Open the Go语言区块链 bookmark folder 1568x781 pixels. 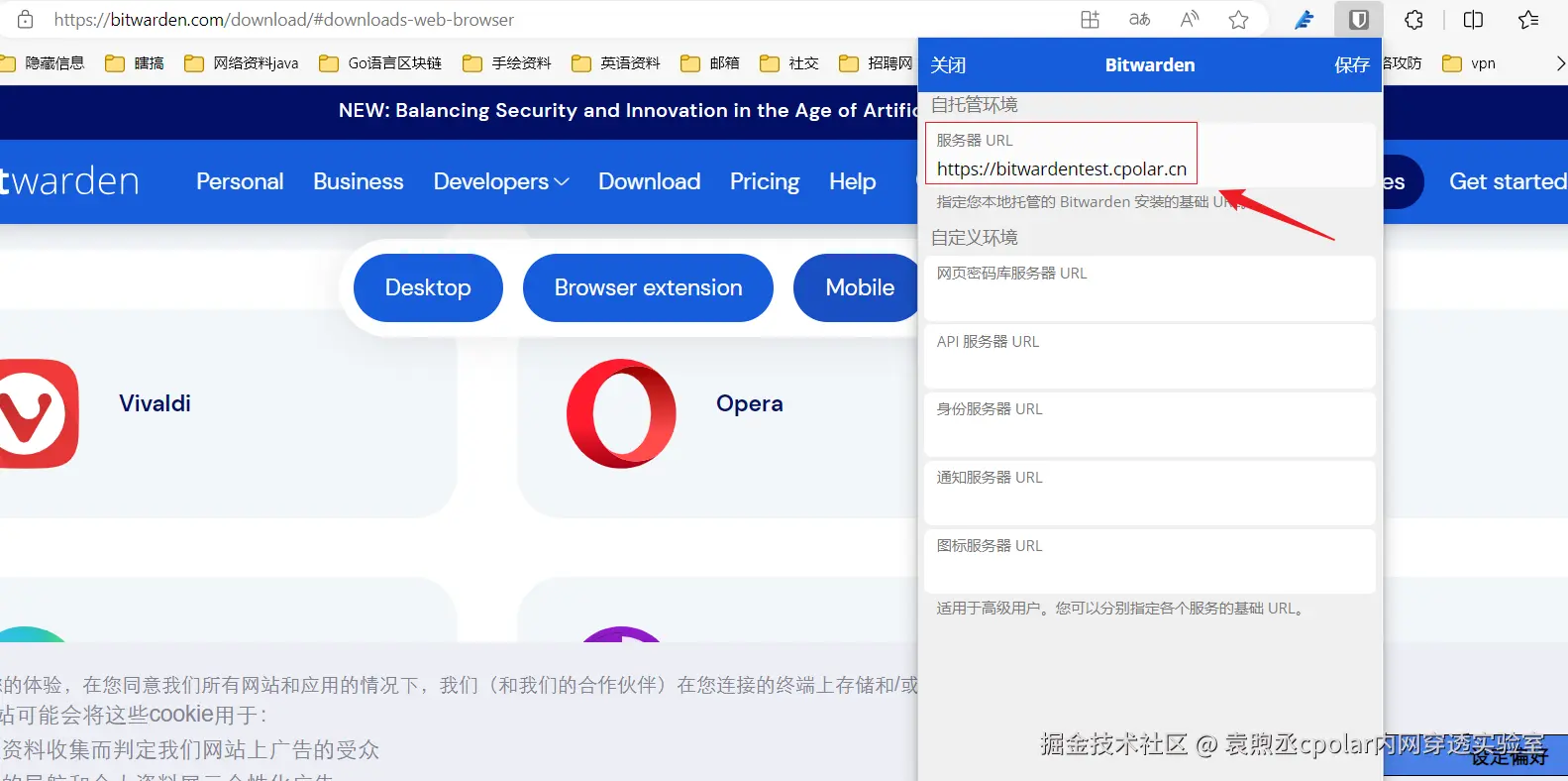[380, 63]
